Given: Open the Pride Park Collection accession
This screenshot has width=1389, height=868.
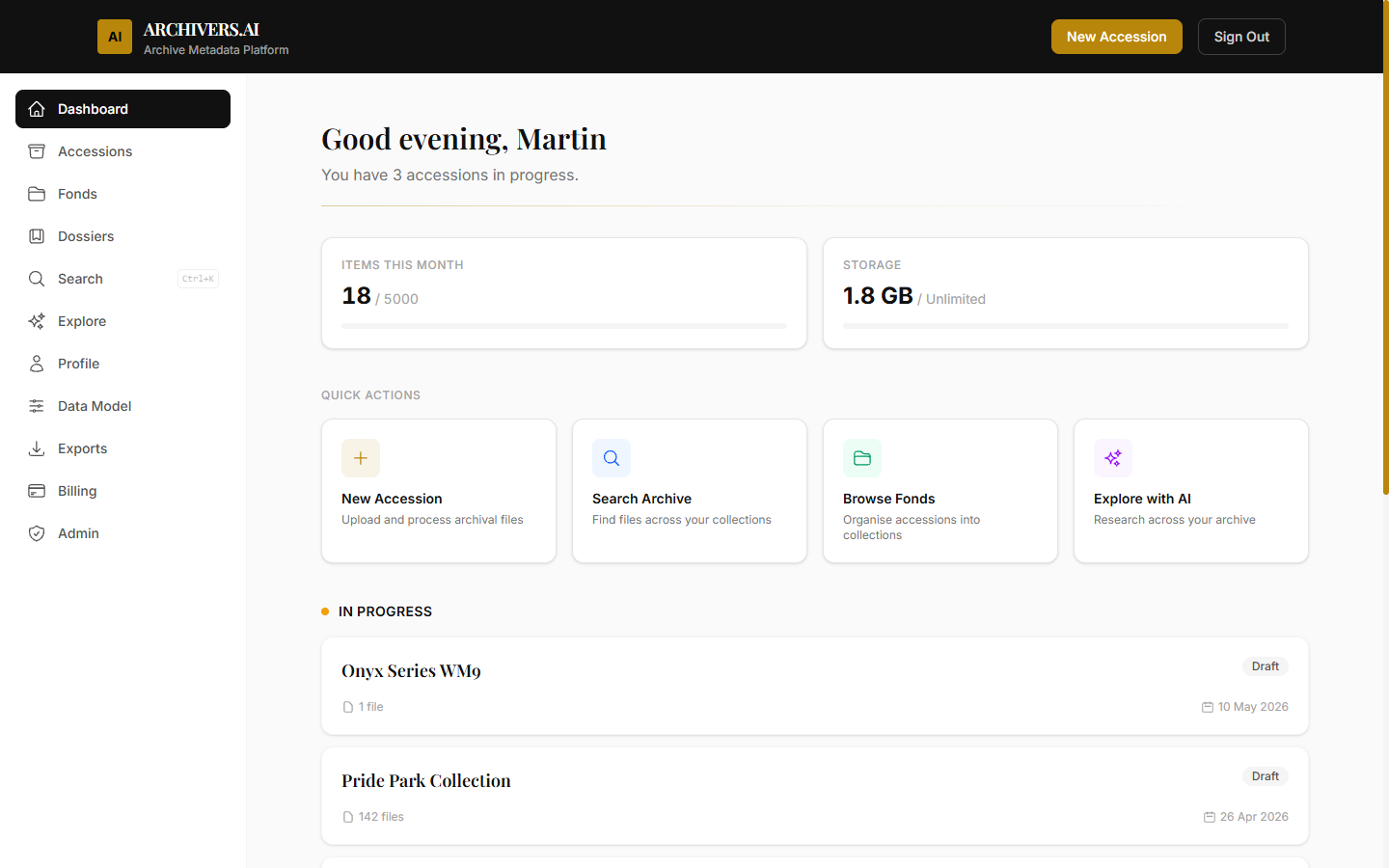Looking at the screenshot, I should click(815, 796).
